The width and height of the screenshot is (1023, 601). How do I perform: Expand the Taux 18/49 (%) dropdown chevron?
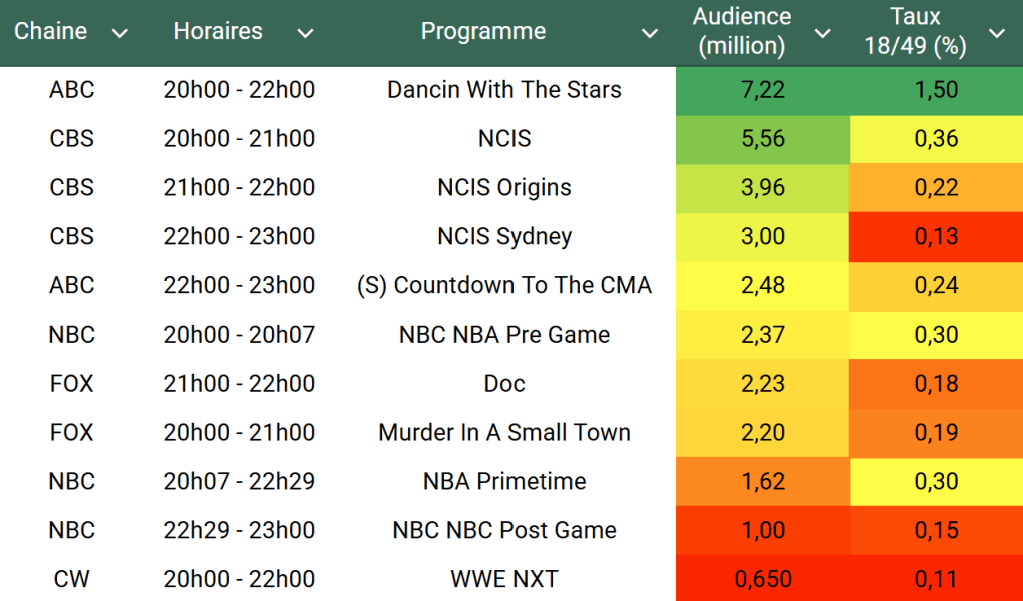(x=997, y=34)
